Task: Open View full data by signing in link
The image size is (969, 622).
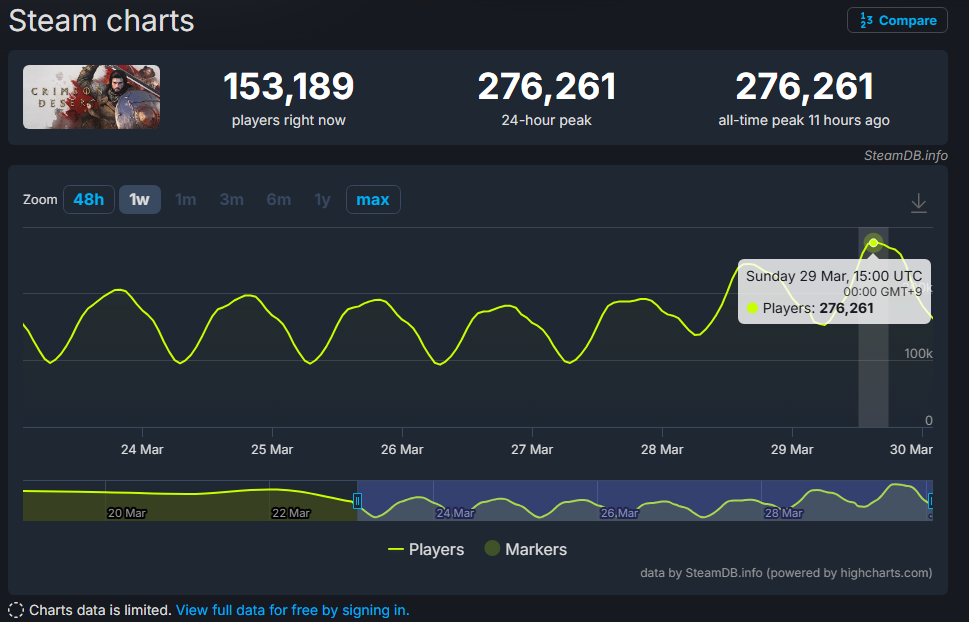Action: [x=293, y=610]
